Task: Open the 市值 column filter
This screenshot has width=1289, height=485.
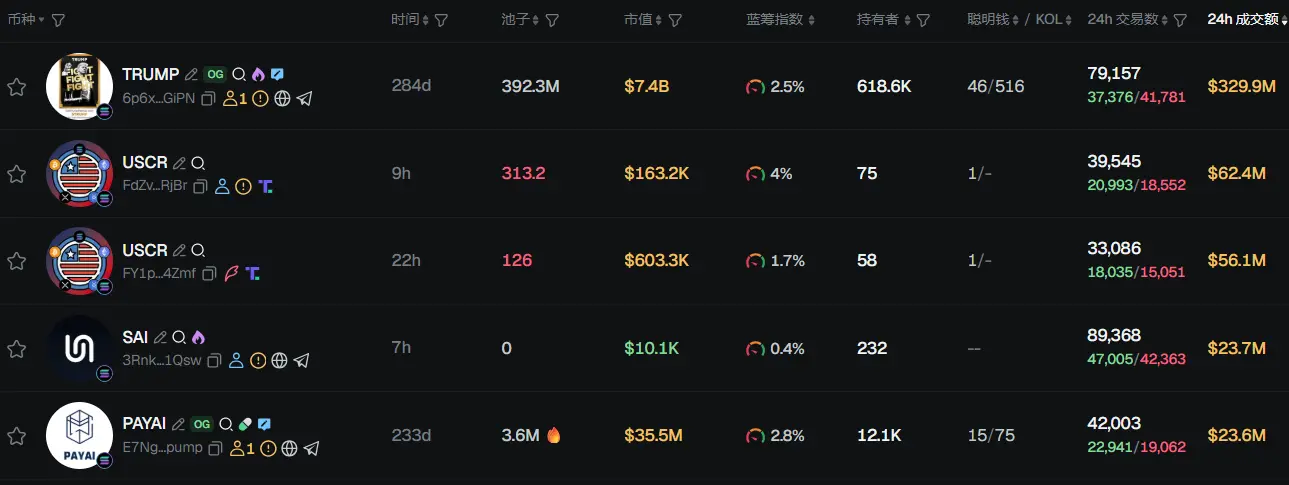Action: [x=676, y=20]
